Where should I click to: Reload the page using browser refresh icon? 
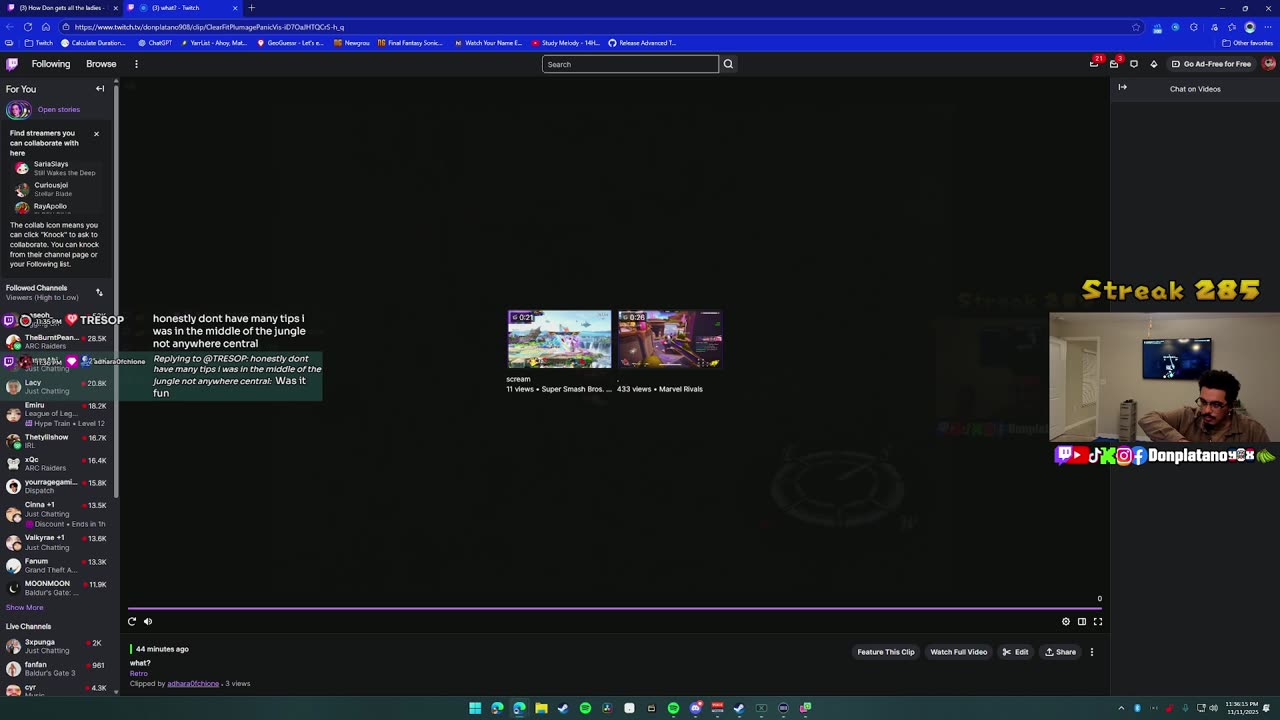tap(27, 27)
